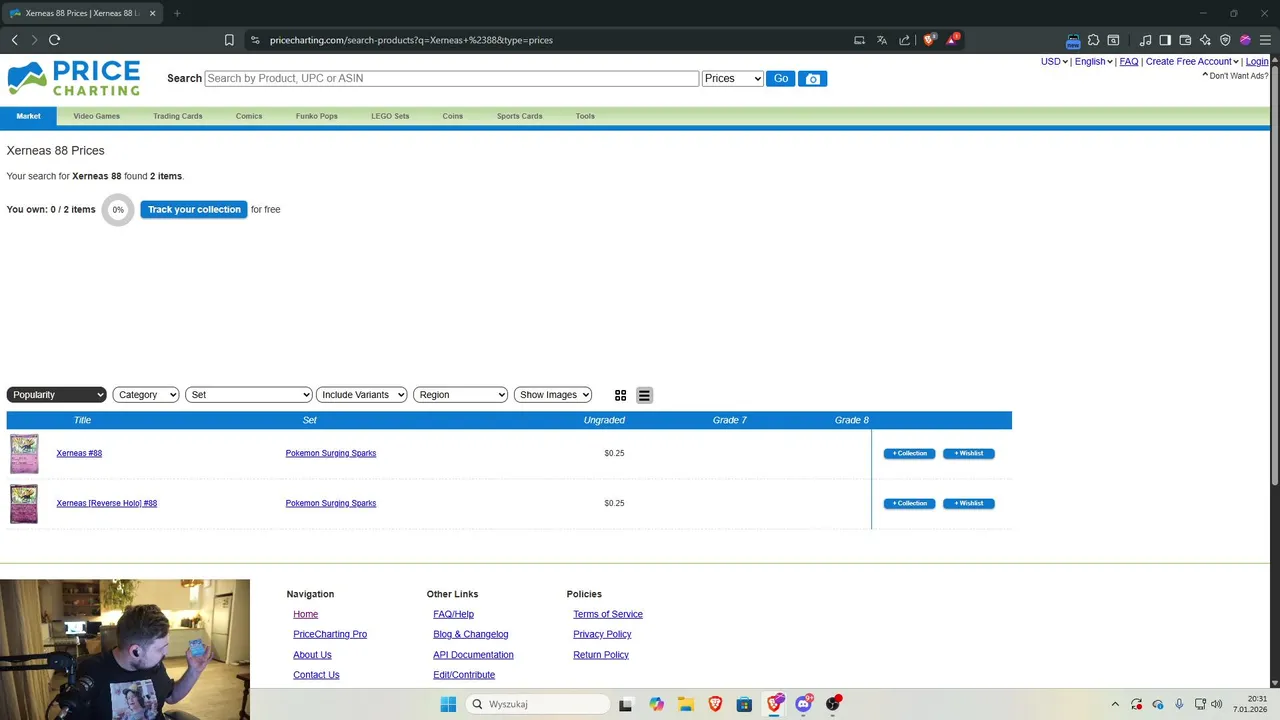Open browser extensions puzzle icon
The width and height of the screenshot is (1280, 720).
point(1093,40)
